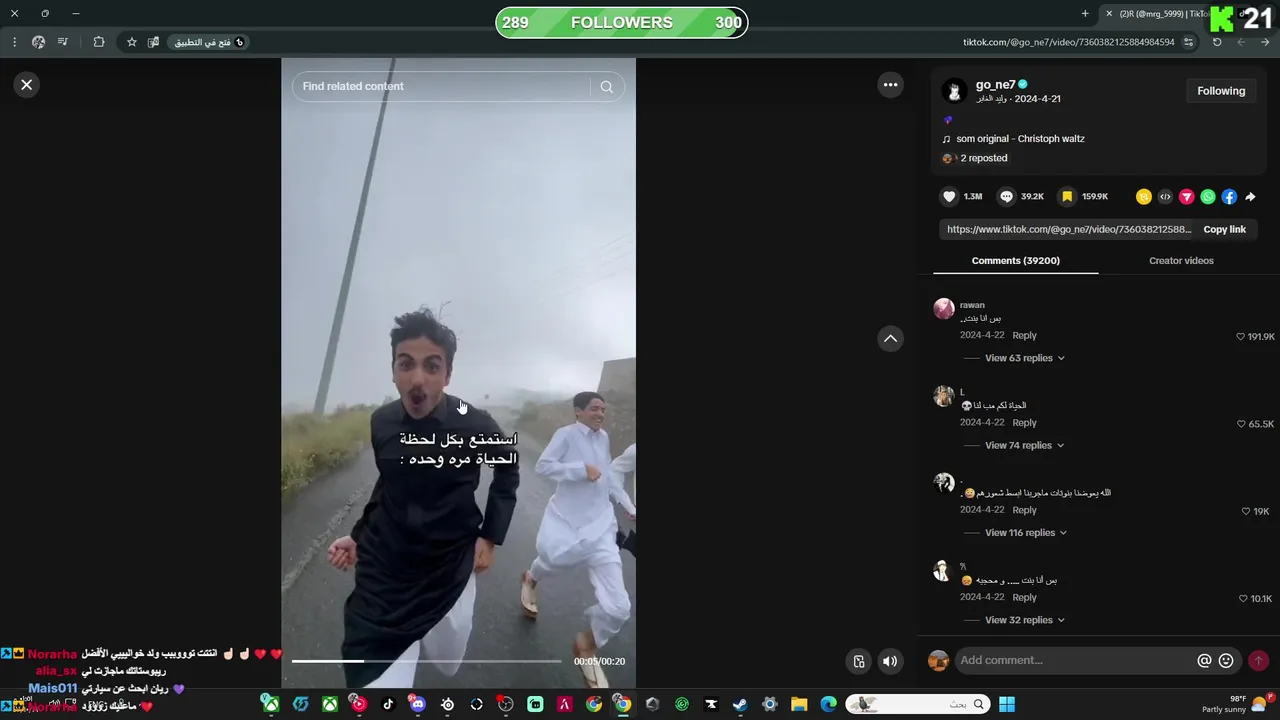Repost the video with the yellow icon
The image size is (1280, 720).
1144,197
